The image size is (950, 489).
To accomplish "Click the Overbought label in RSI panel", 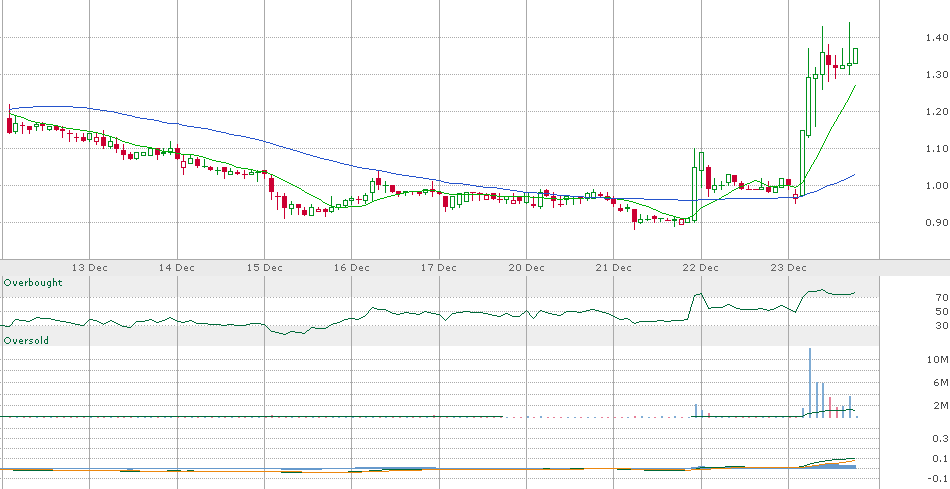I will (33, 282).
